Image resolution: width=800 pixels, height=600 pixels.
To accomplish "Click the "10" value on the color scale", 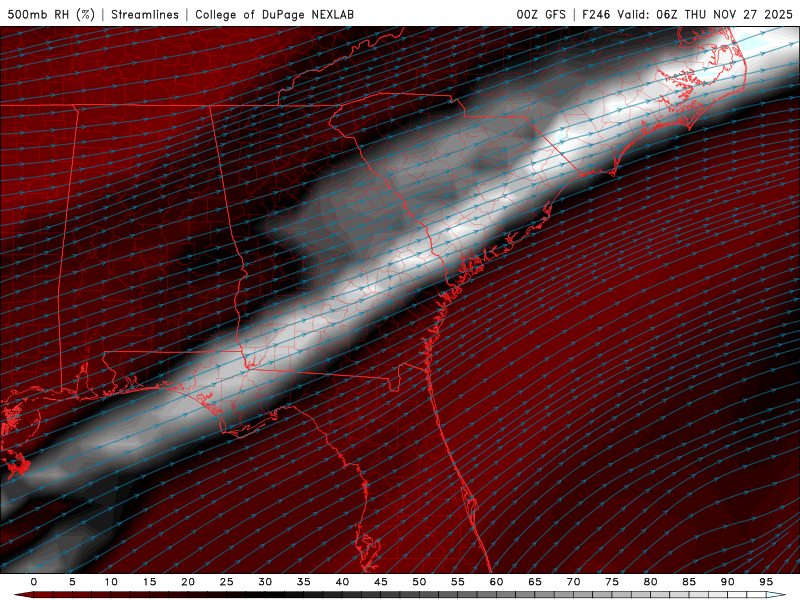I will 111,582.
